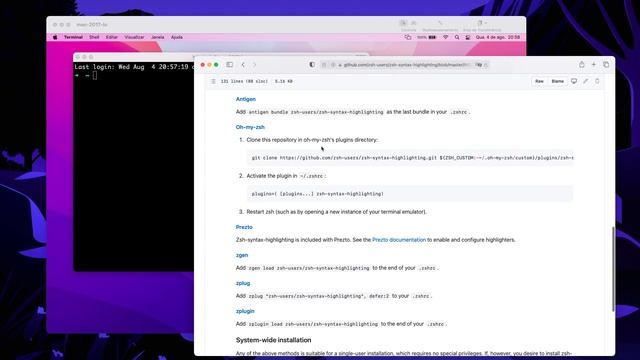This screenshot has width=640, height=360.
Task: Open the zplugin heading link
Action: coord(245,311)
